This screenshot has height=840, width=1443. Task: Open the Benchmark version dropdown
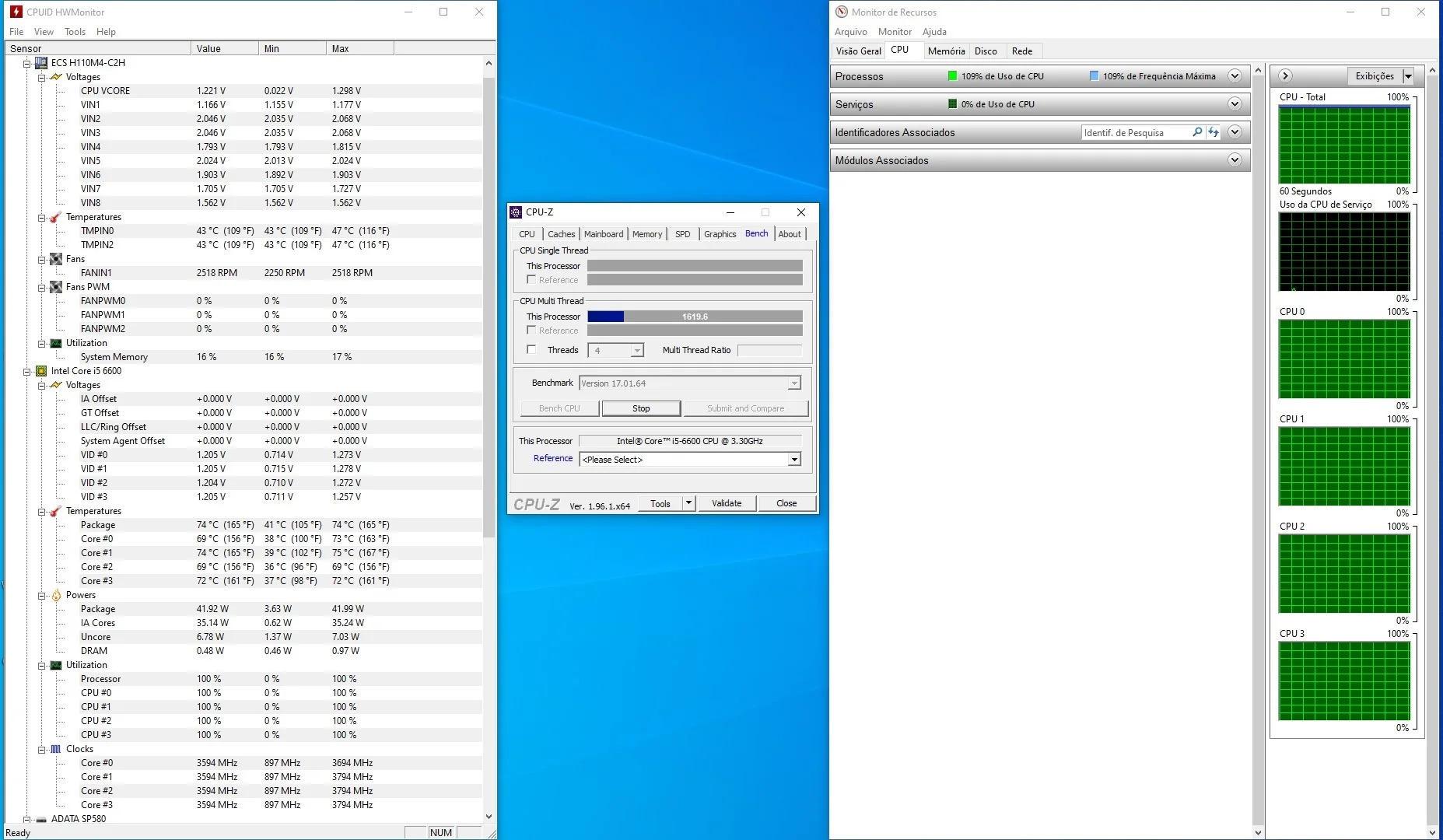(x=794, y=383)
